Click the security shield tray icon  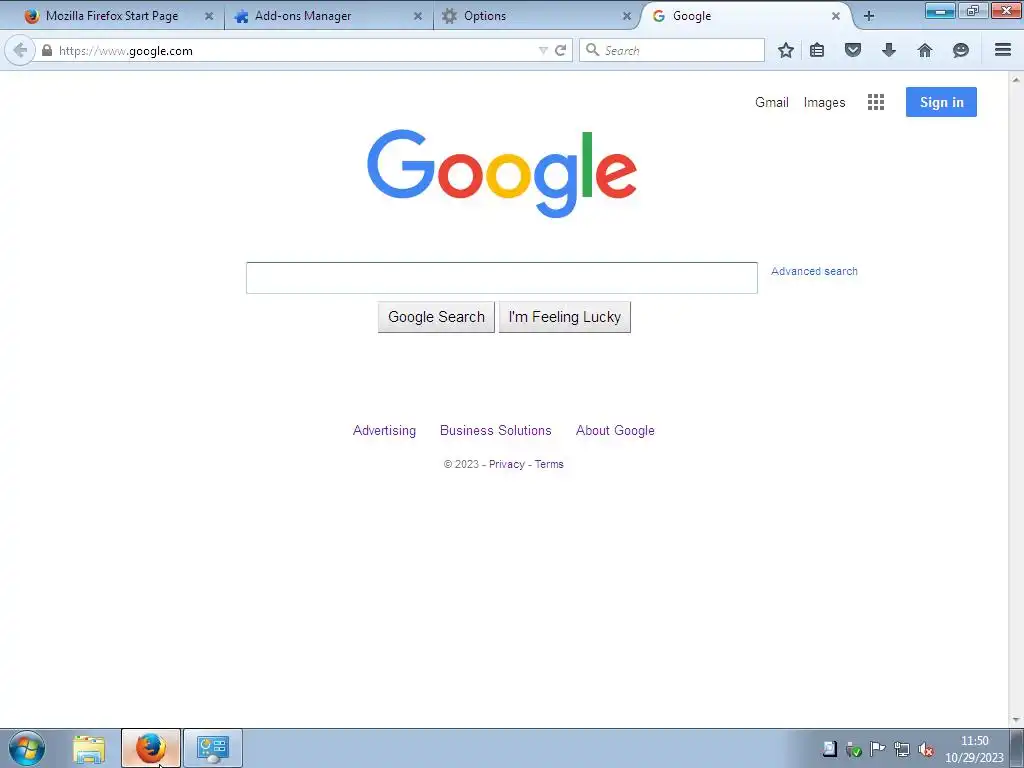853,749
